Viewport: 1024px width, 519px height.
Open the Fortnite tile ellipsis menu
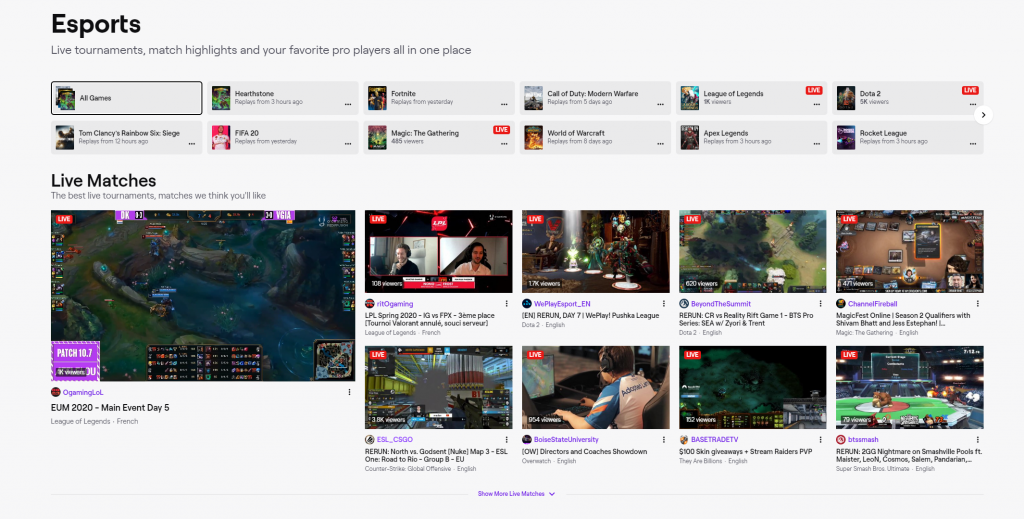click(504, 104)
